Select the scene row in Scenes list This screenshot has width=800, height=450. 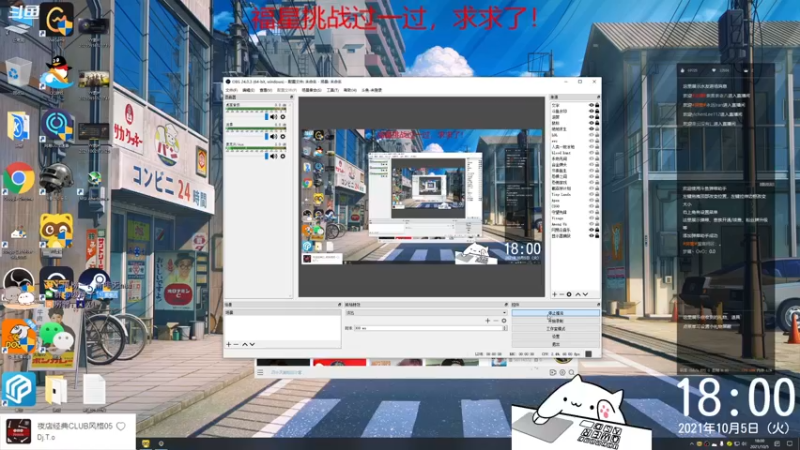click(x=283, y=312)
